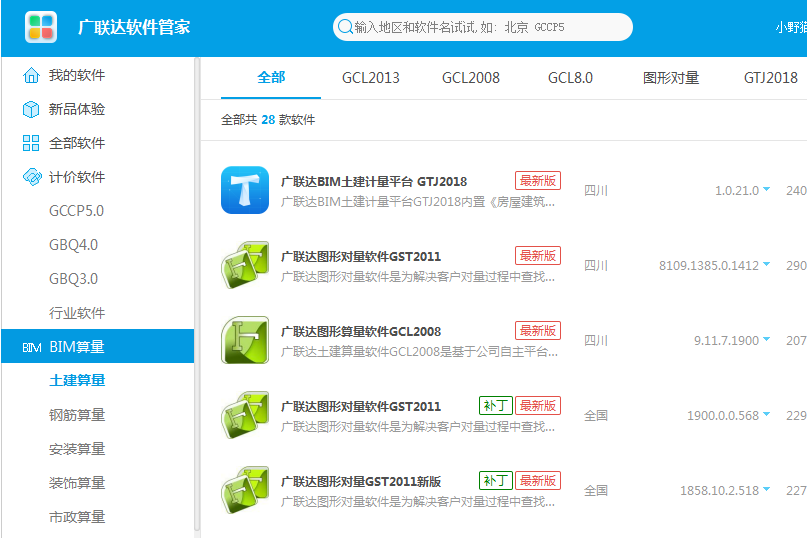The image size is (807, 538).
Task: Click 补丁 badge on GST2011新版 row
Action: (x=496, y=481)
